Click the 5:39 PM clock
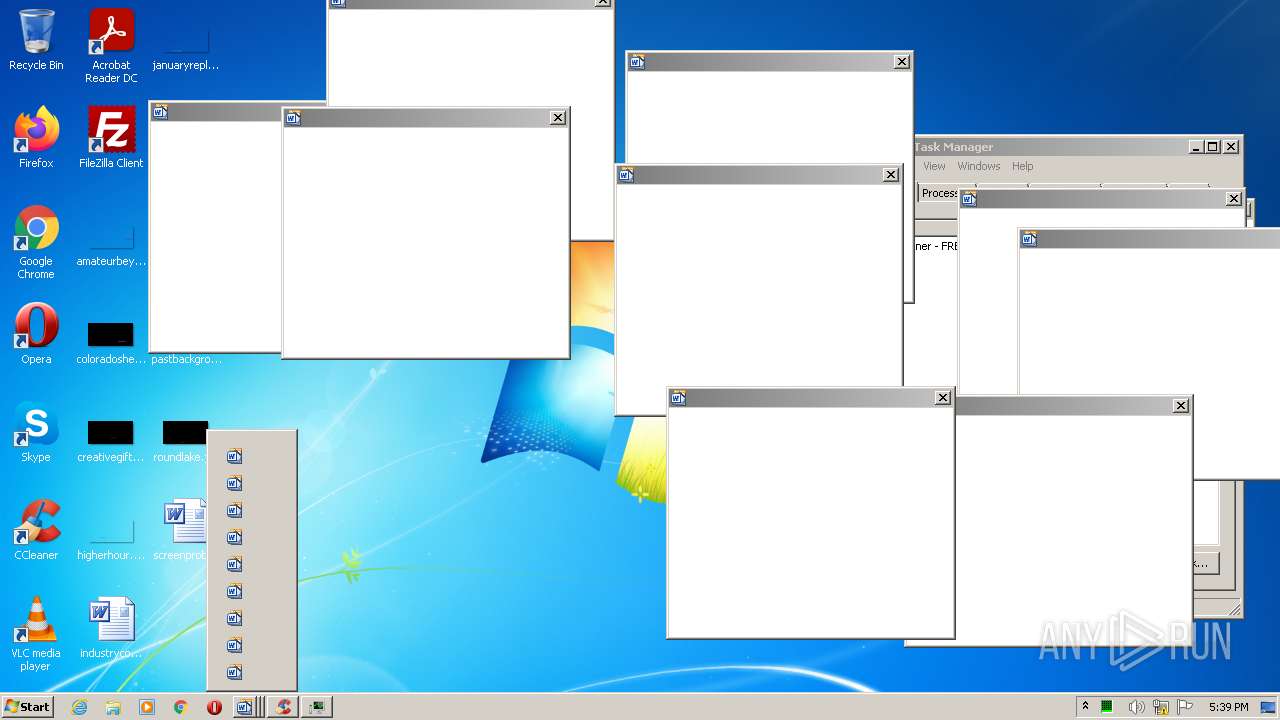1280x720 pixels. pyautogui.click(x=1228, y=707)
